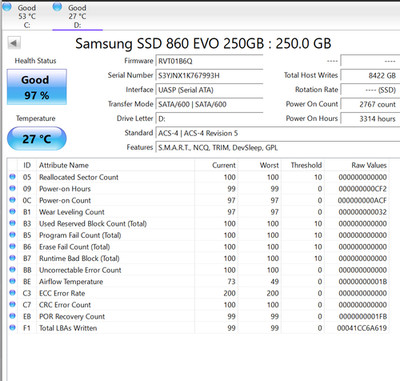
Task: Click raw value 000000000CF2
Action: point(363,189)
